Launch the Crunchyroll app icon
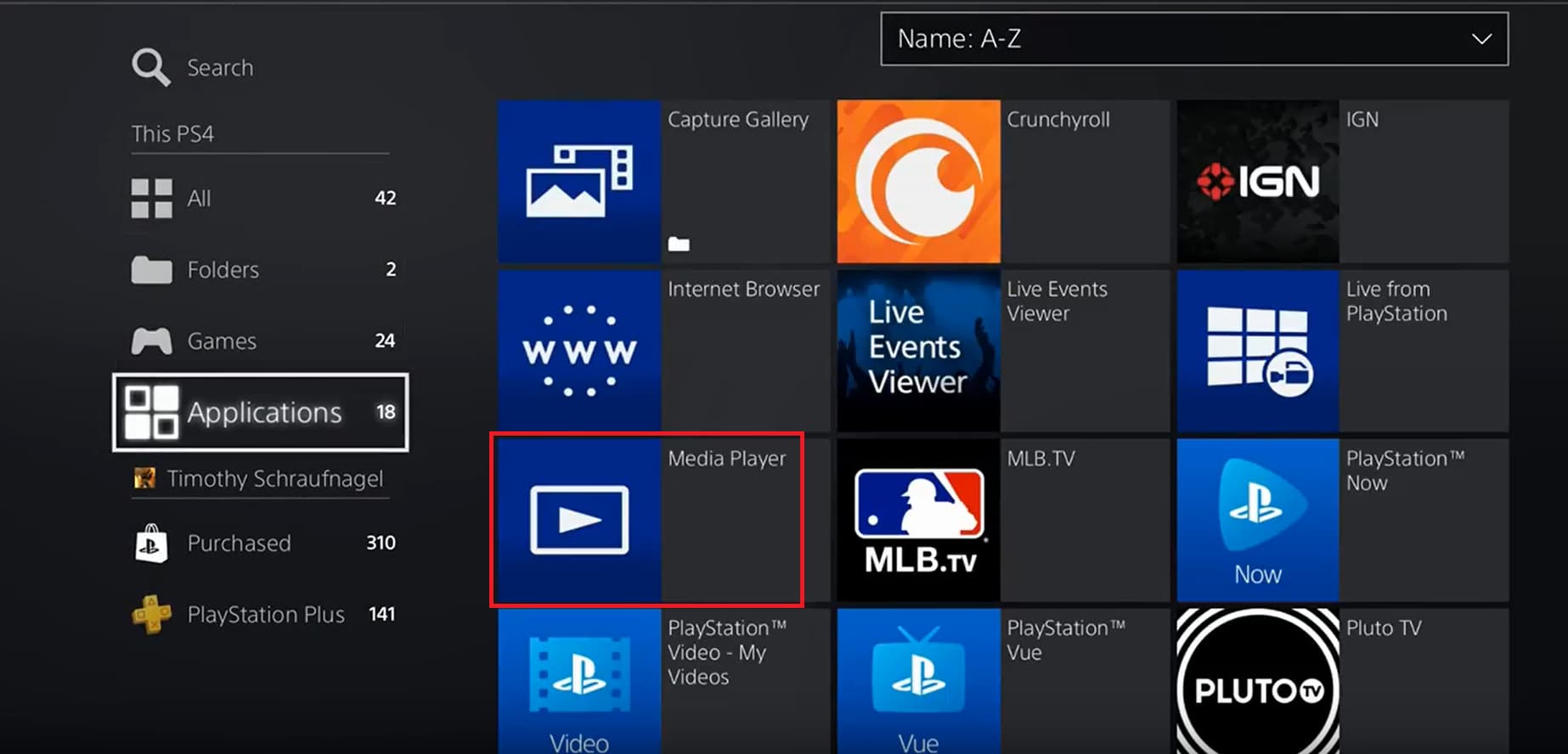Viewport: 1568px width, 754px height. pyautogui.click(x=918, y=181)
